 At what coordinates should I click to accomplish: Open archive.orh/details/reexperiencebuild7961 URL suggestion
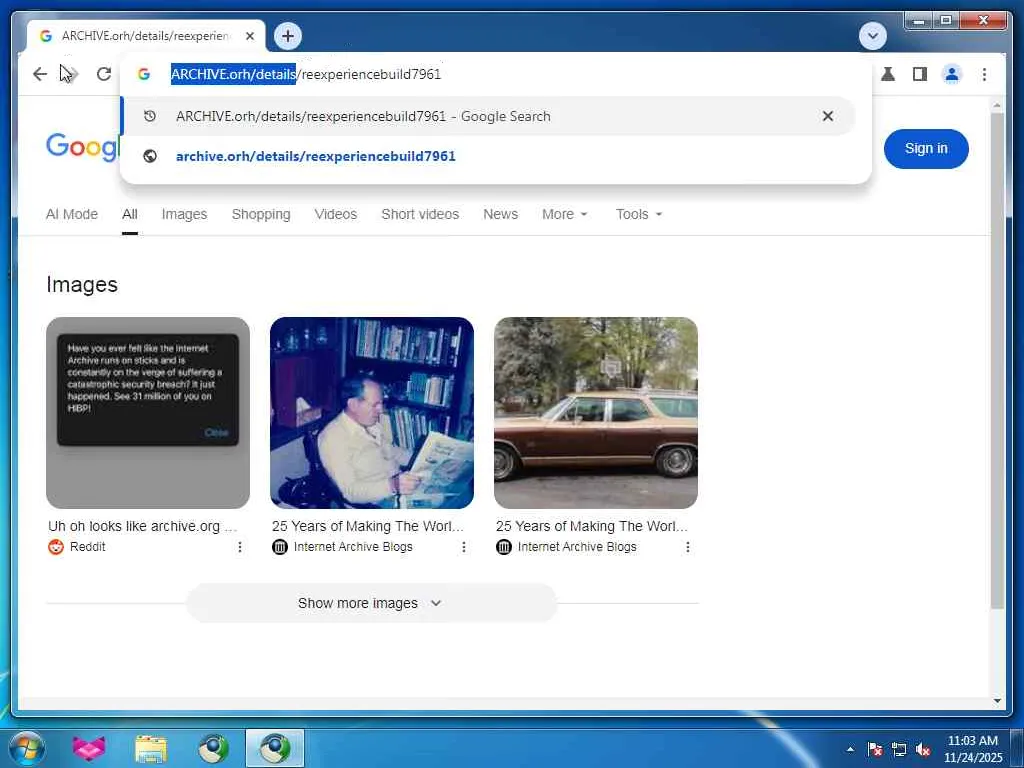pyautogui.click(x=488, y=156)
